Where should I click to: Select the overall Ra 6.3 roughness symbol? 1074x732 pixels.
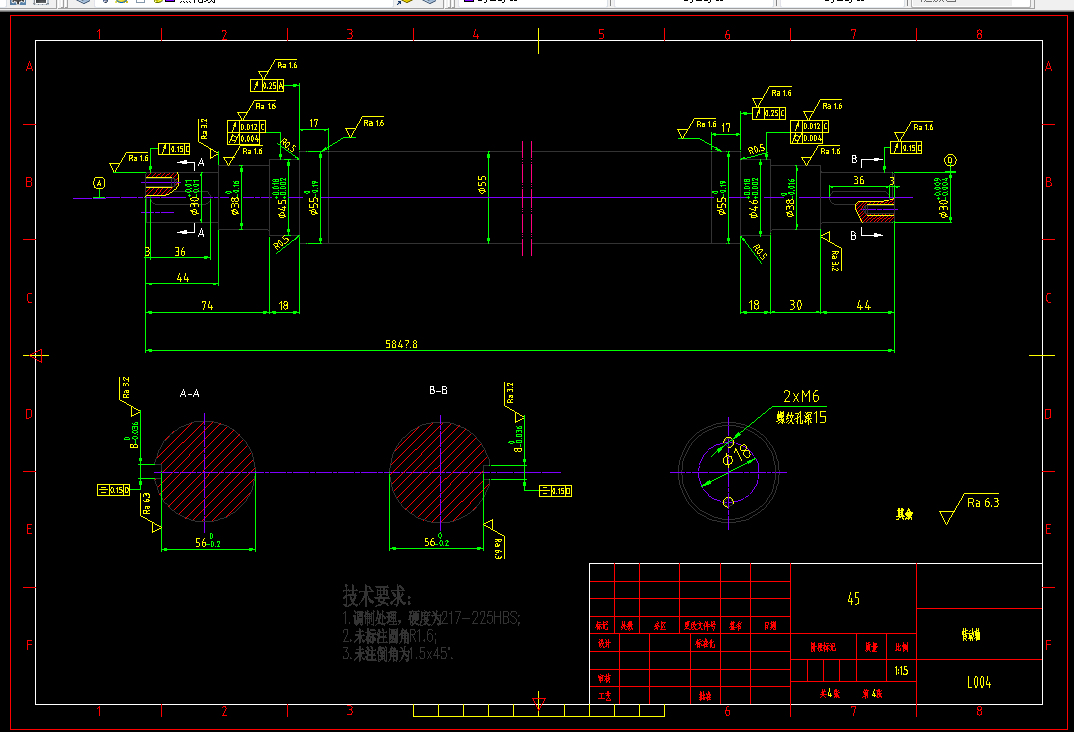pyautogui.click(x=969, y=509)
